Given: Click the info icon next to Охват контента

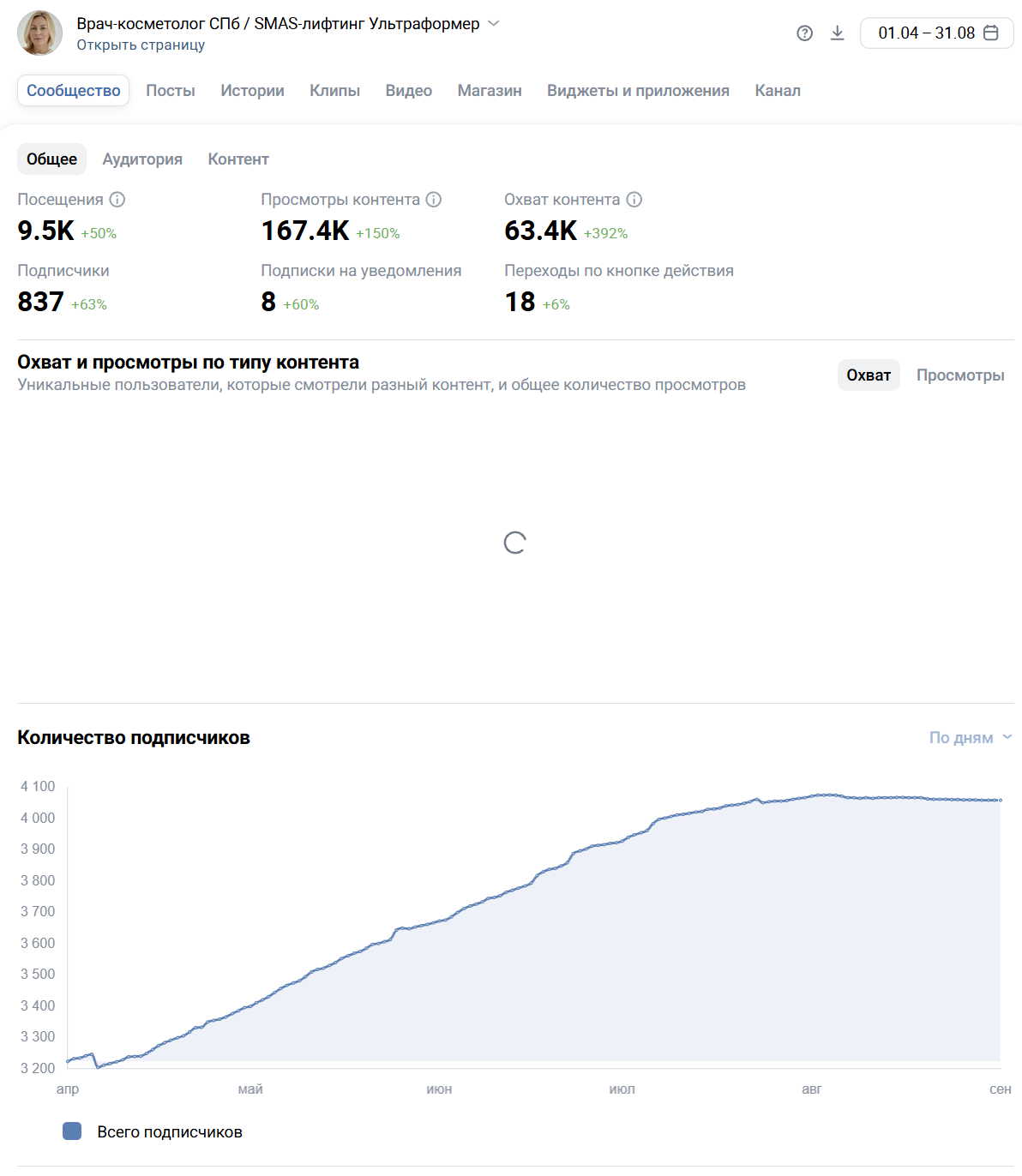Looking at the screenshot, I should point(634,200).
